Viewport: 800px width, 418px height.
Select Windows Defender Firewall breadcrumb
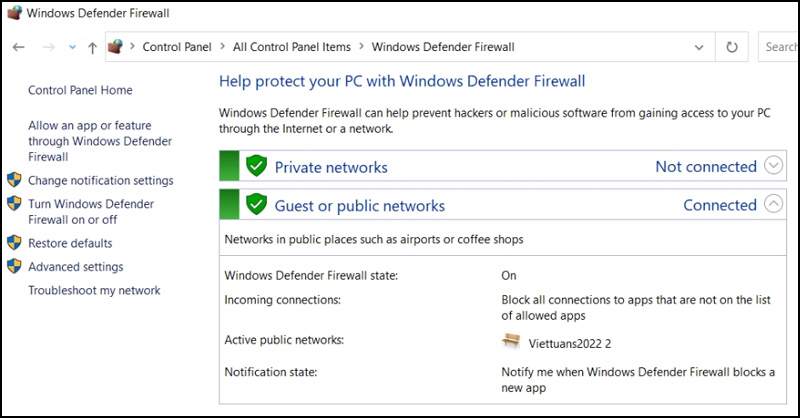pos(443,47)
